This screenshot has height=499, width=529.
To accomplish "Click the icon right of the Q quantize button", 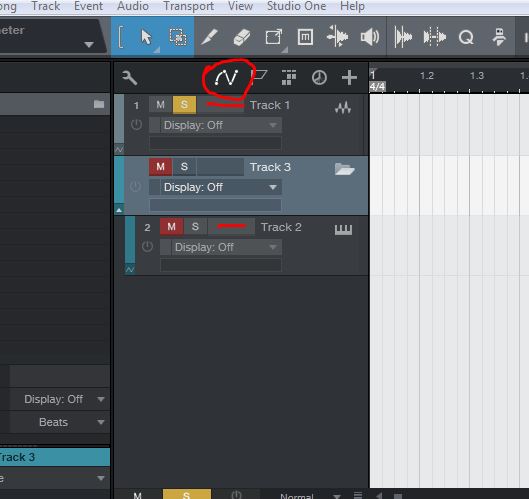I will tap(499, 37).
